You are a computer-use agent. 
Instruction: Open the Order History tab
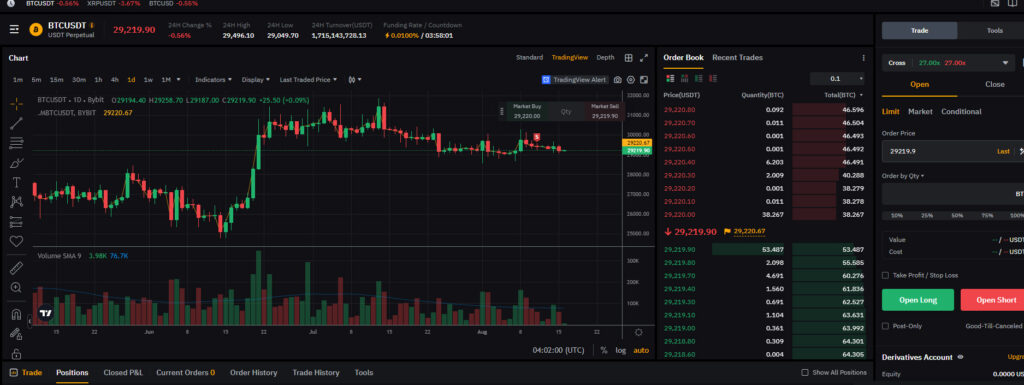tap(253, 373)
